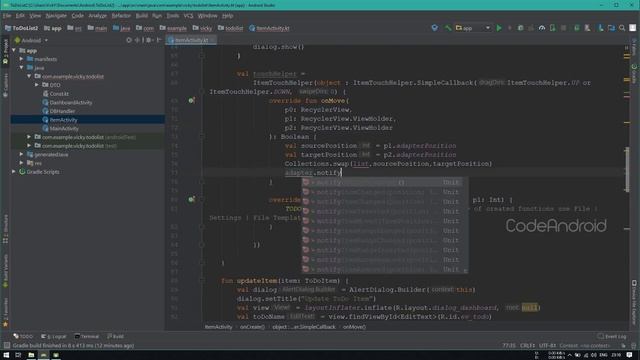Click the Make Project hammer icon
This screenshot has height=360, width=640.
point(448,28)
